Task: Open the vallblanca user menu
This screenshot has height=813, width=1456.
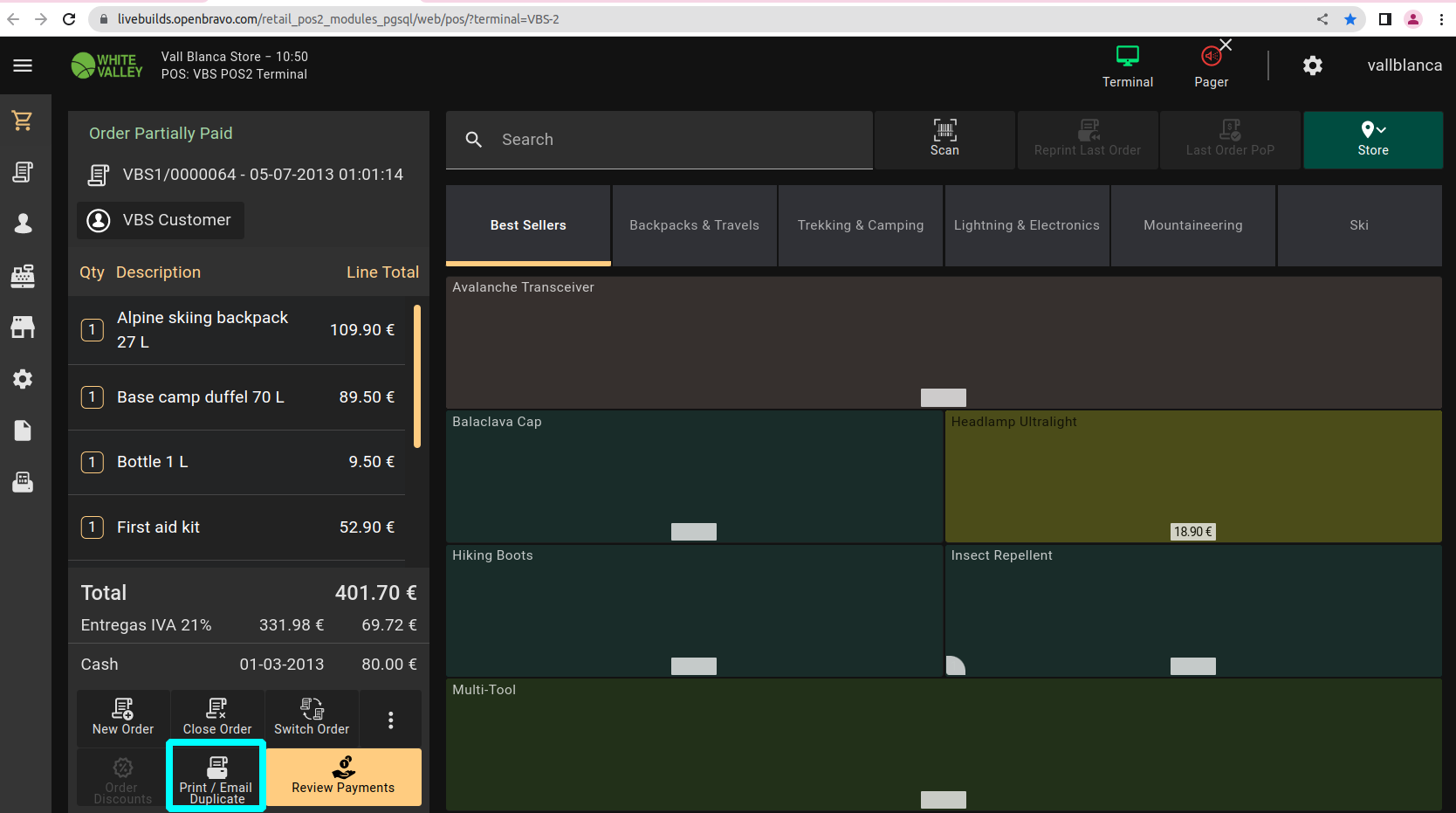Action: click(x=1404, y=65)
